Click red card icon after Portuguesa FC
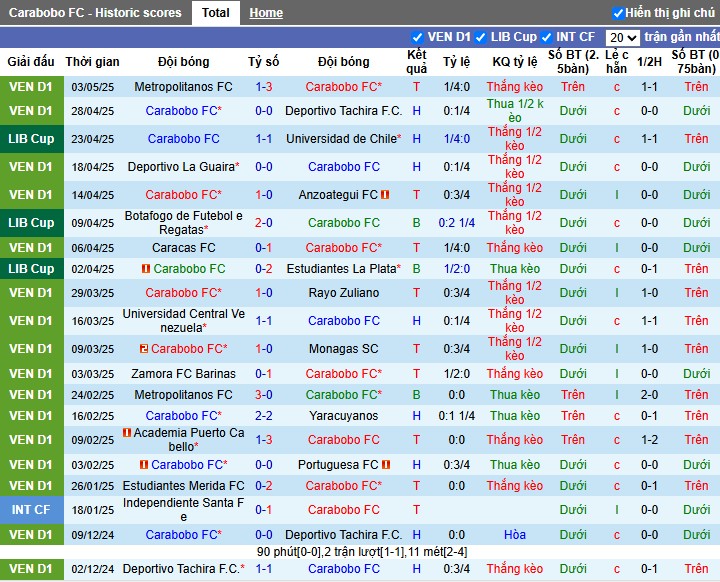This screenshot has width=720, height=582. [386, 464]
